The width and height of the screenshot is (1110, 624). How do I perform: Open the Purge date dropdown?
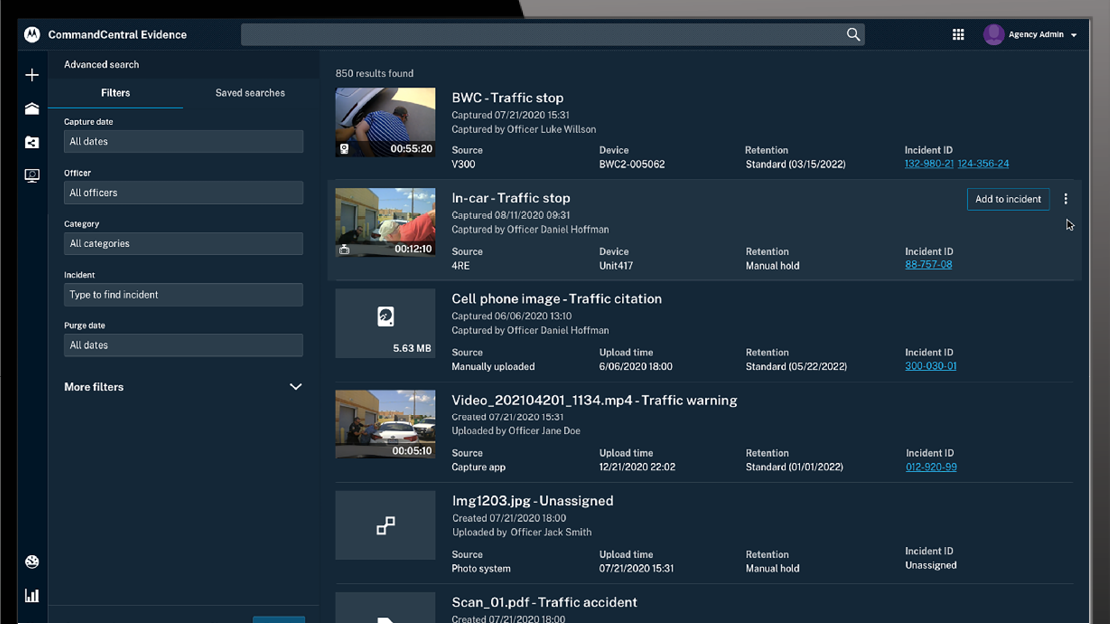tap(183, 345)
